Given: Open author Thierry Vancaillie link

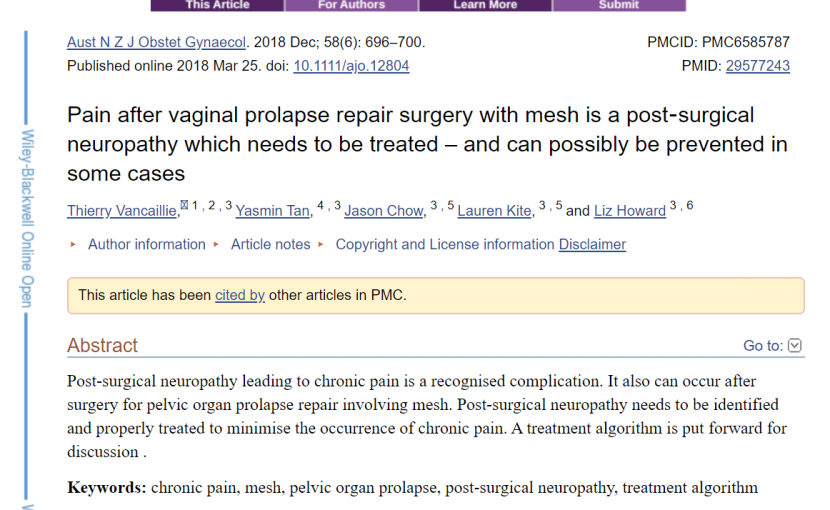Looking at the screenshot, I should (122, 211).
